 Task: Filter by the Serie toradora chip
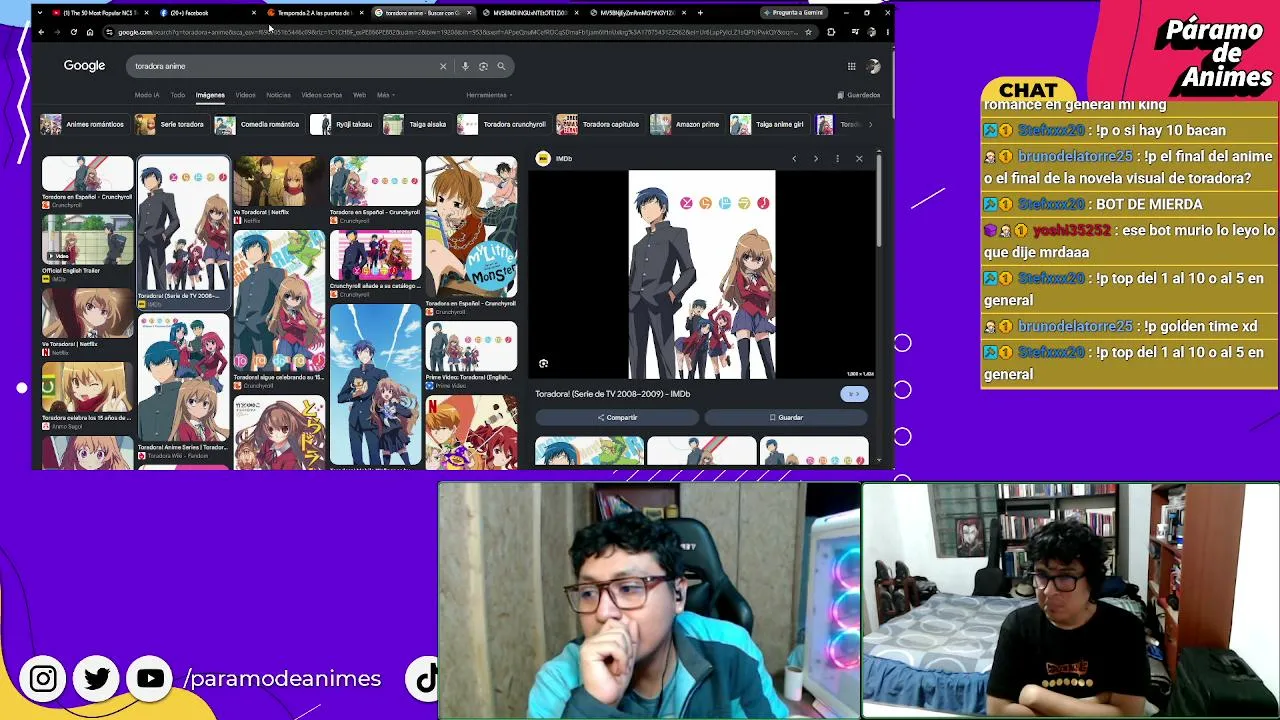click(170, 124)
